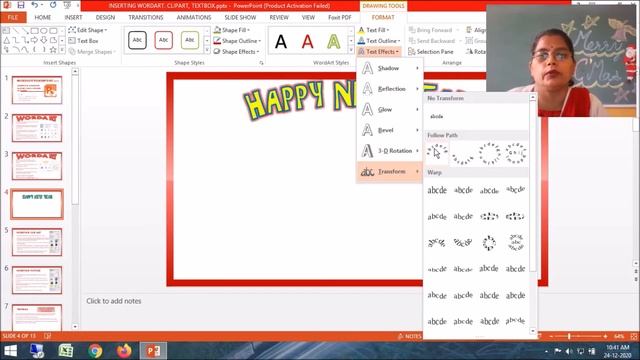This screenshot has width=640, height=360.
Task: Select the red outlined Abc shape style
Action: 163,40
